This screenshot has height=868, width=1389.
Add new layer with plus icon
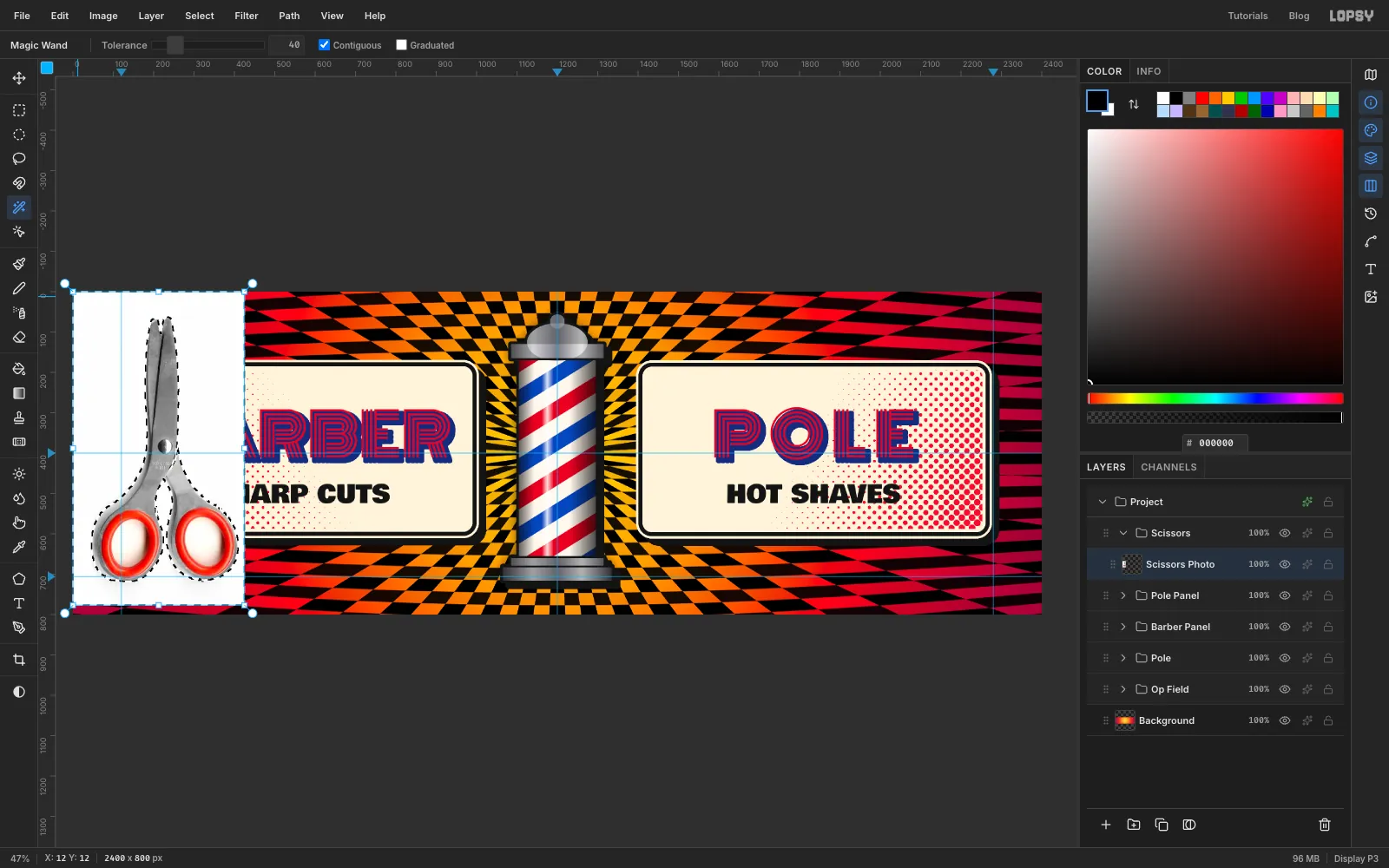point(1106,825)
